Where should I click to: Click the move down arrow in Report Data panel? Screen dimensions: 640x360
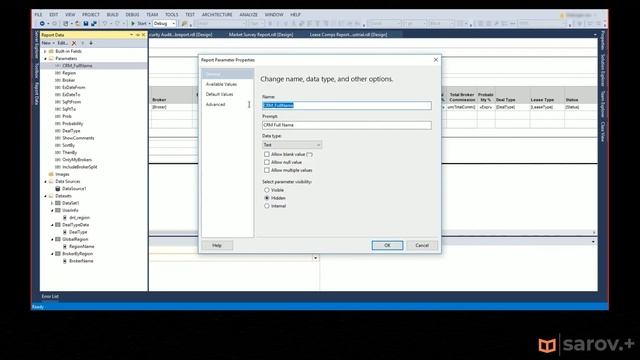coord(91,43)
